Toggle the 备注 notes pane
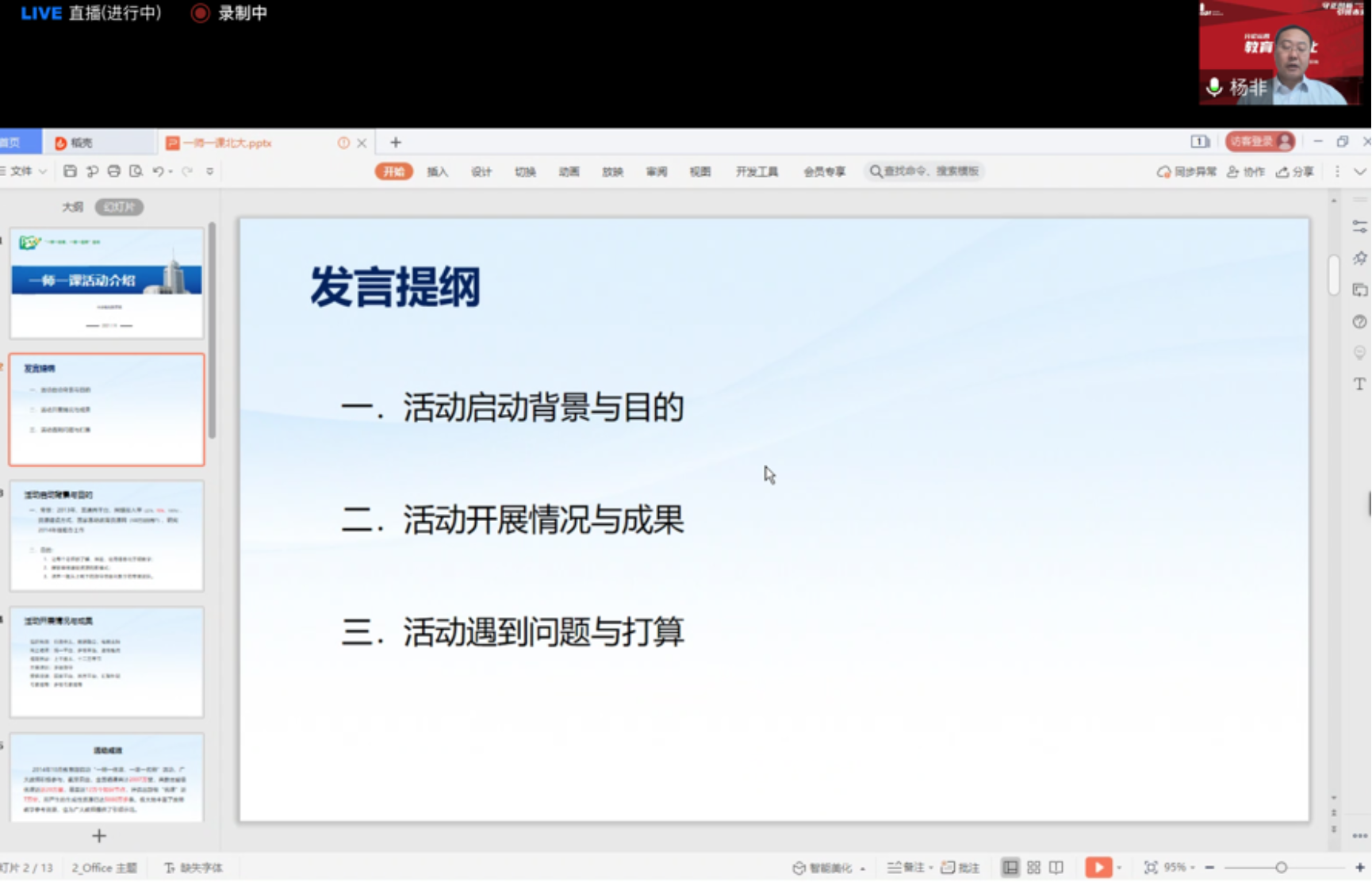 tap(906, 867)
